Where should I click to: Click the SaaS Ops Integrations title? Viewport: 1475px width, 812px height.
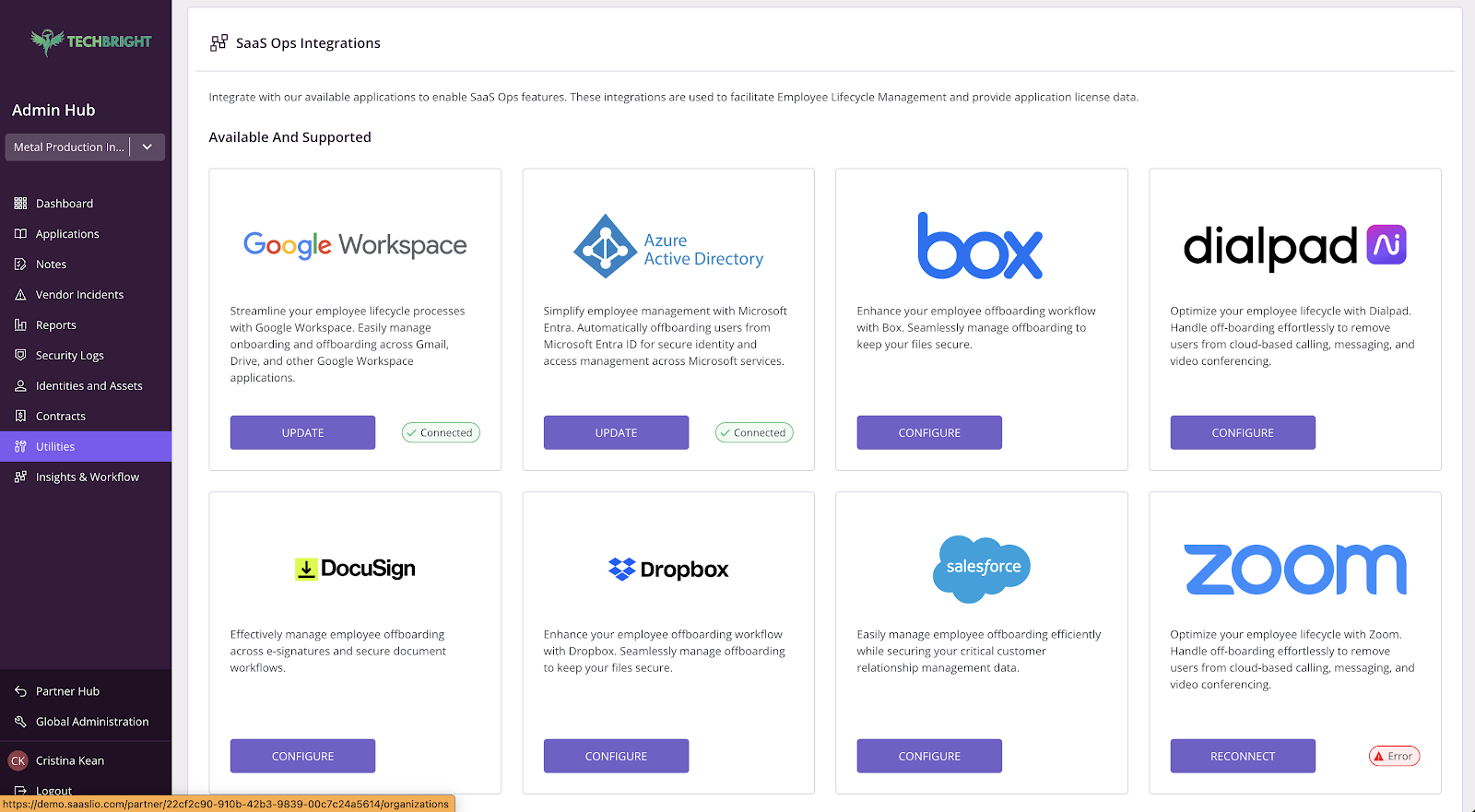tap(308, 43)
